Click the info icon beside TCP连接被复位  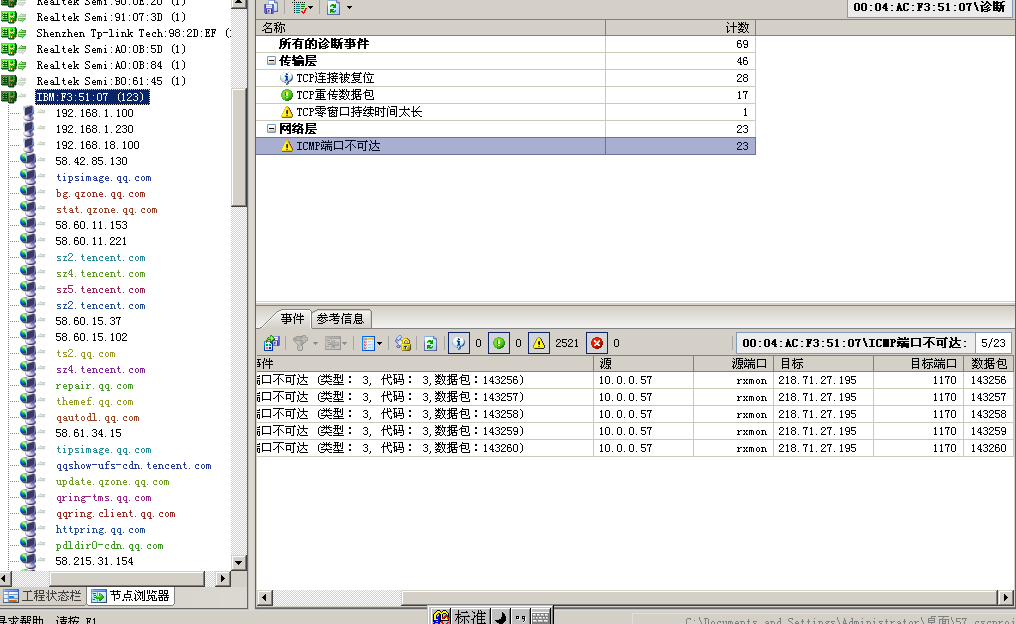coord(286,78)
